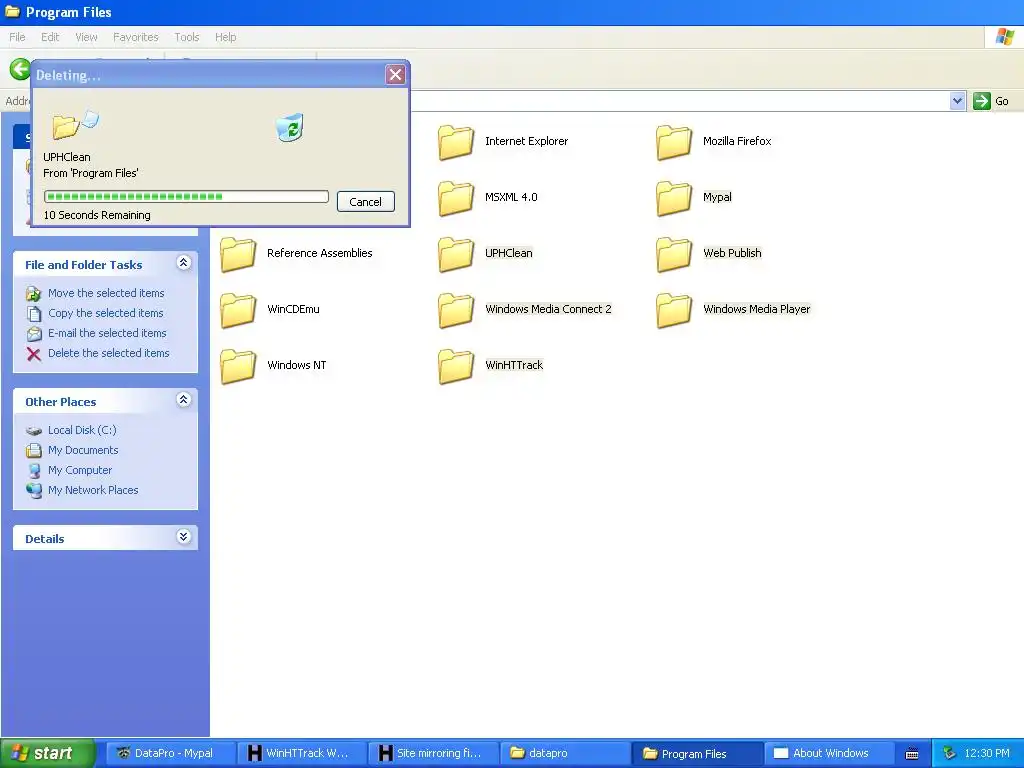Click the My Documents icon
The width and height of the screenshot is (1024, 768).
[x=34, y=451]
